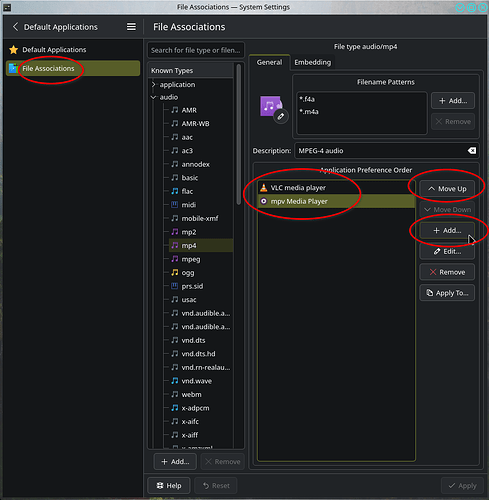The height and width of the screenshot is (500, 489).
Task: Click the window menu icon in titlebar
Action: [7, 7]
